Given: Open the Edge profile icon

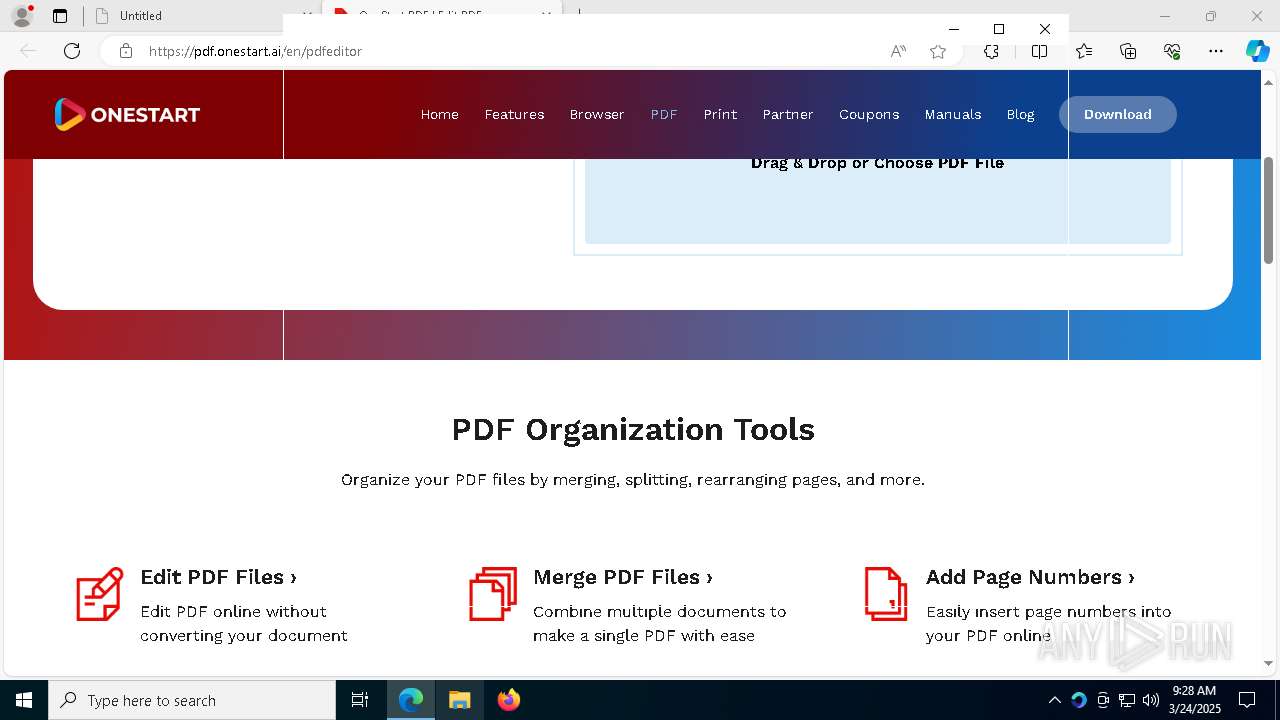Looking at the screenshot, I should 22,16.
